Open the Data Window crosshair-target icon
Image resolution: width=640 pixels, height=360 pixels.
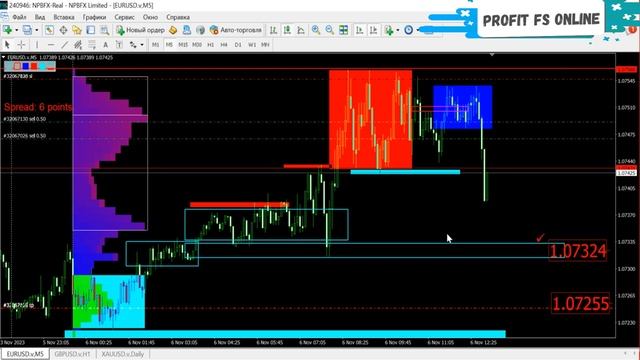(63, 30)
